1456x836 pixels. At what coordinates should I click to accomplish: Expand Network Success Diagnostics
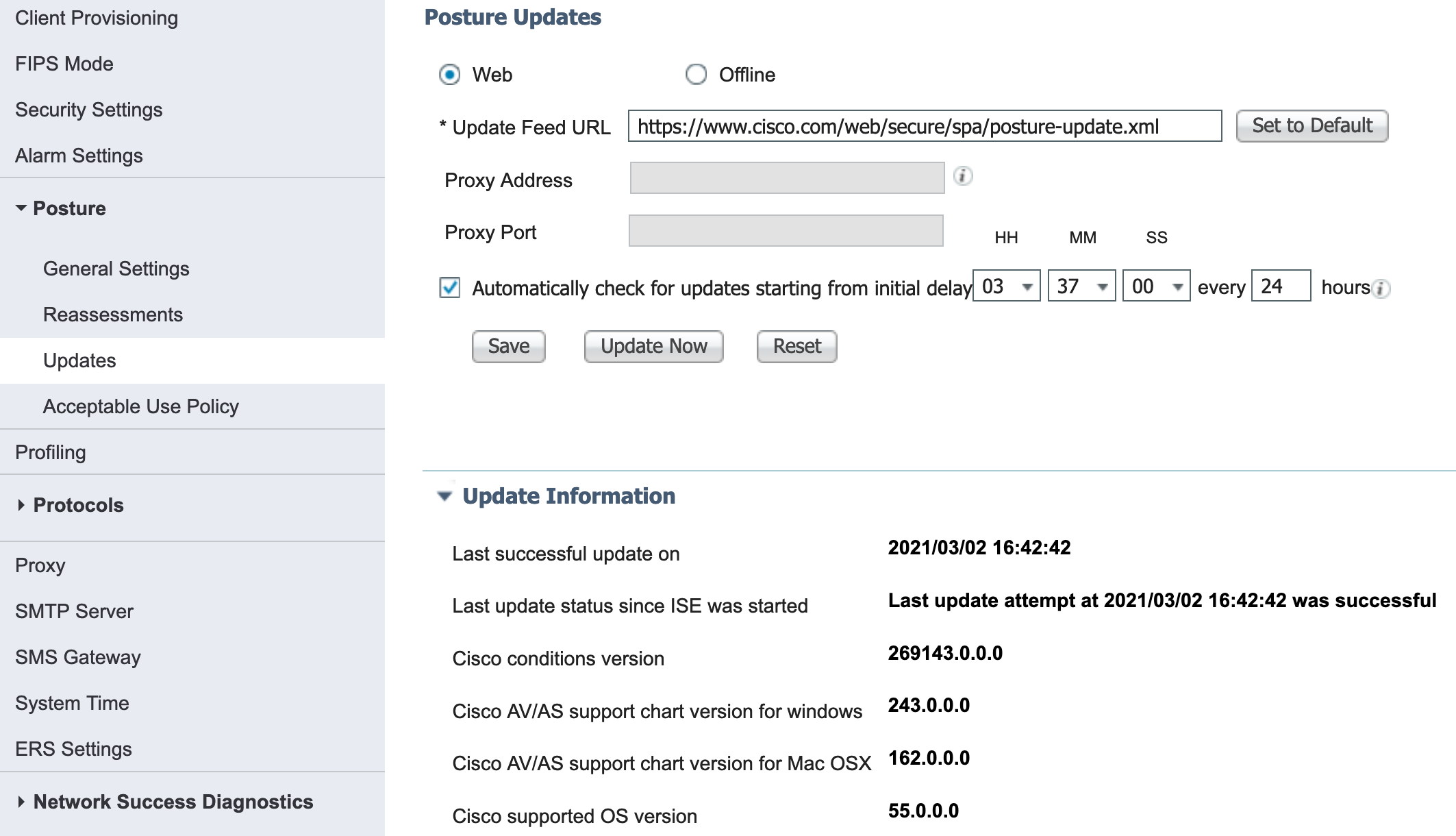click(x=21, y=800)
